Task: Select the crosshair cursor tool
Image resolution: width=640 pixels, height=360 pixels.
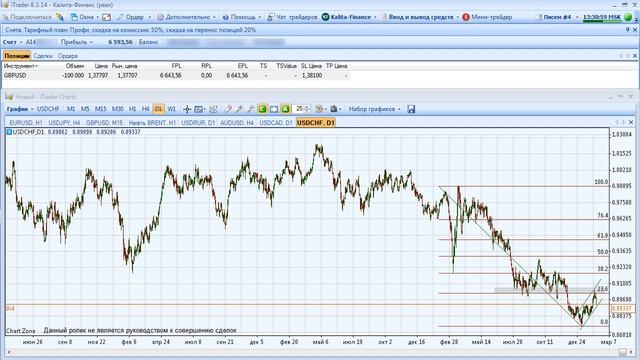Action: point(187,109)
